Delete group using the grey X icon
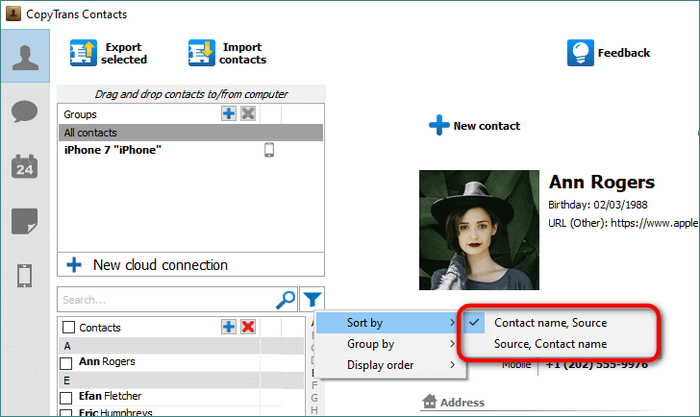Screen dimensions: 700x417 tap(248, 113)
